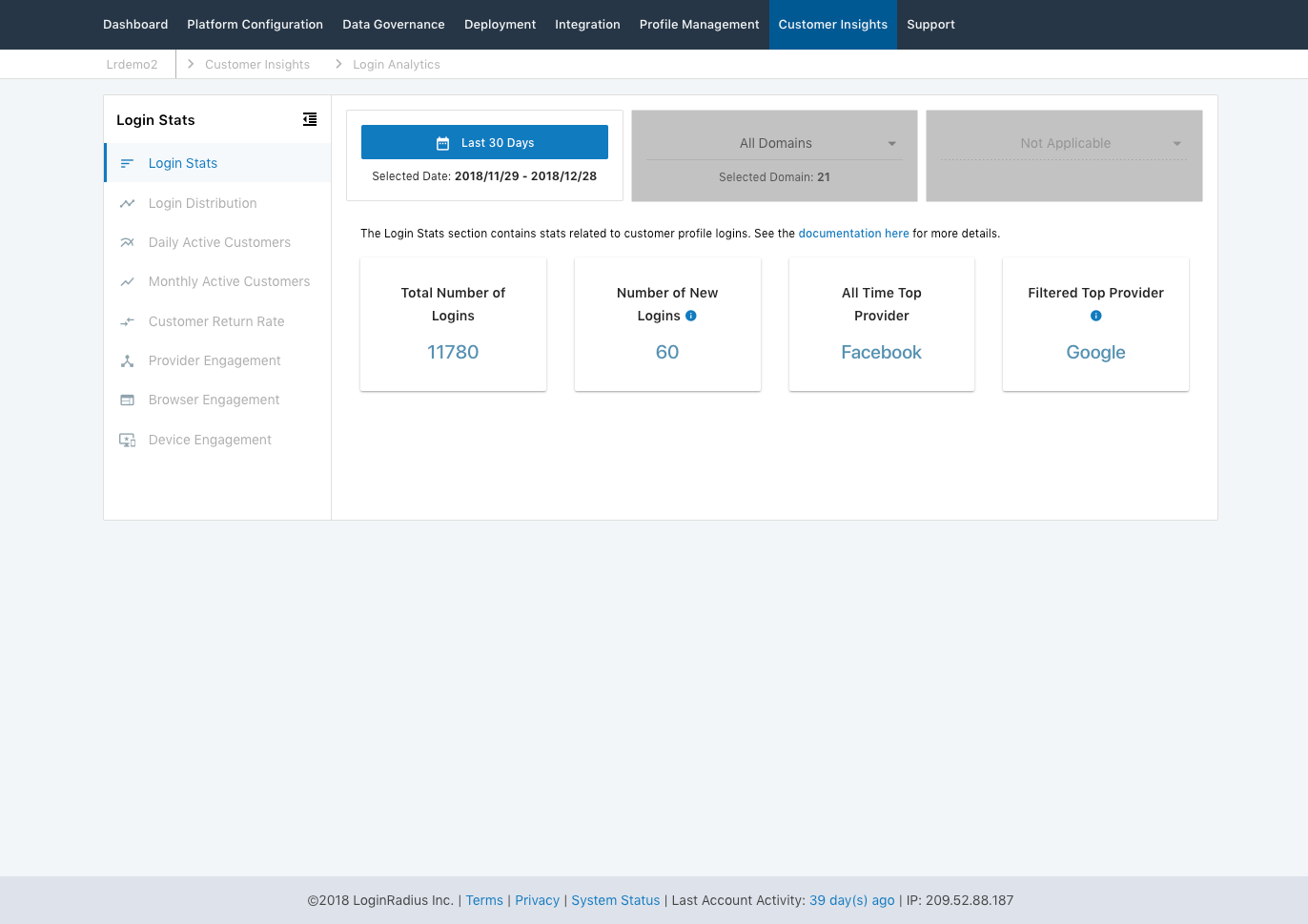Click the 11780 total logins value
The height and width of the screenshot is (924, 1308).
point(453,352)
